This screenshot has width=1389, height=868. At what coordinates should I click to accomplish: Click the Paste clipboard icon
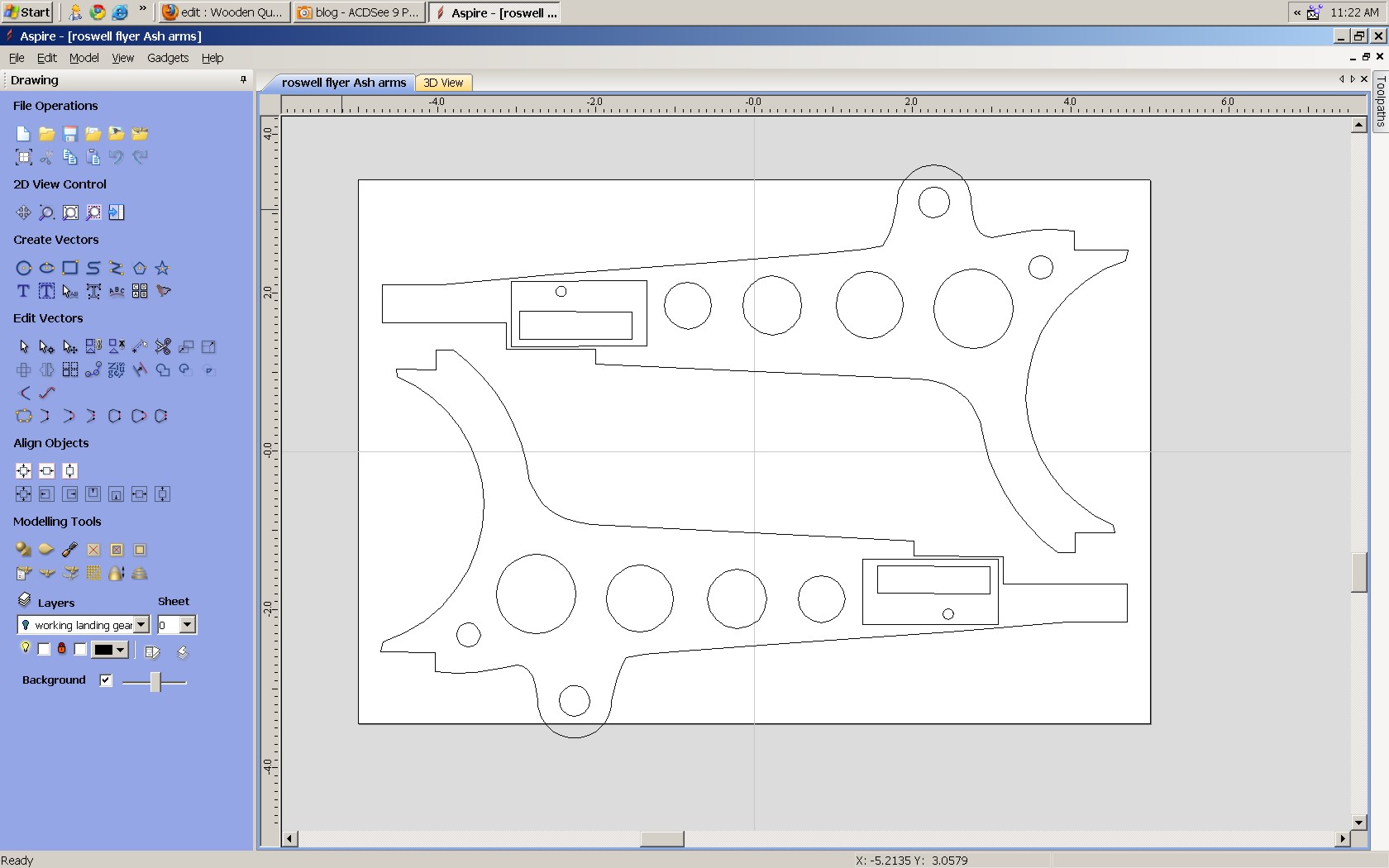pos(93,157)
